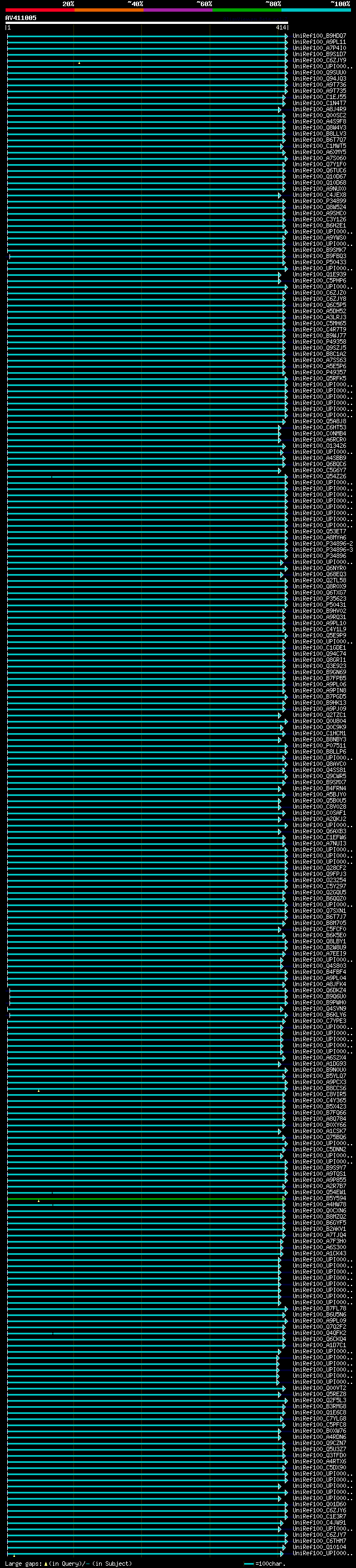The height and width of the screenshot is (1568, 356).
Task: Click hit label UniRef100_A8J4R9
Action: [x=319, y=110]
